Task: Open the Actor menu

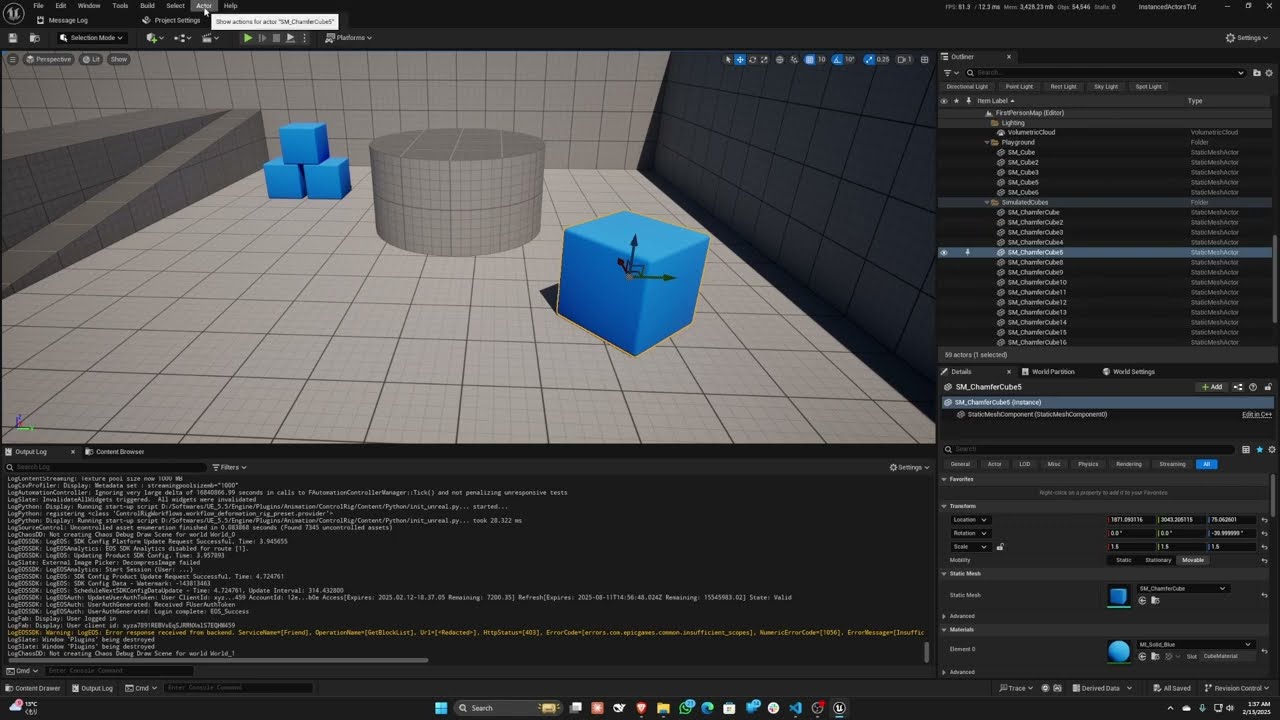Action: 204,6
